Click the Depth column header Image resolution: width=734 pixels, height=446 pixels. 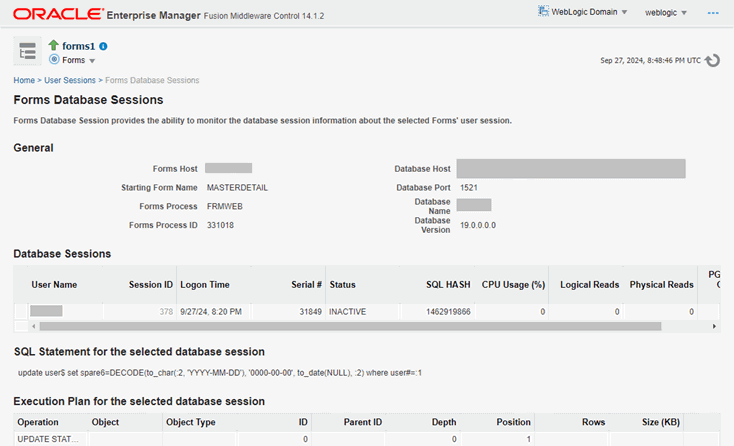coord(444,422)
